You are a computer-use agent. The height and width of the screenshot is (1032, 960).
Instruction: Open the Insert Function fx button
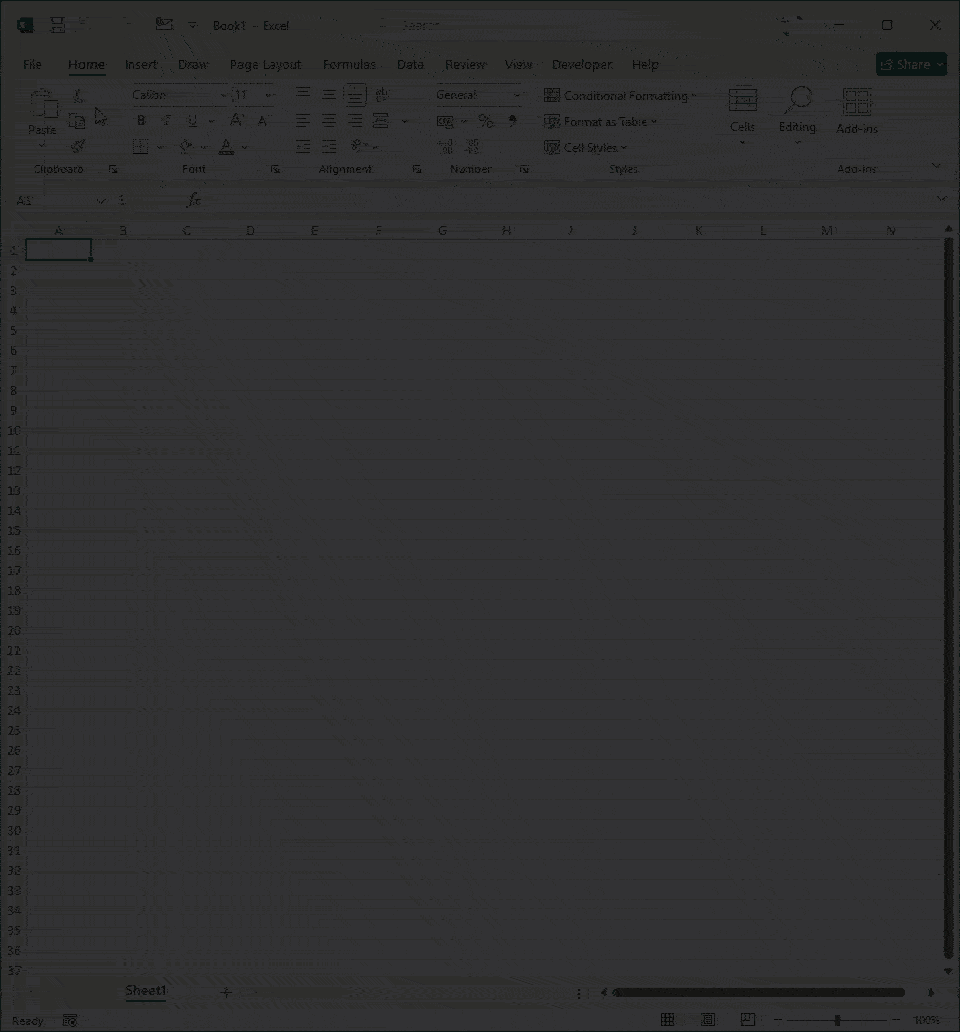tap(193, 199)
